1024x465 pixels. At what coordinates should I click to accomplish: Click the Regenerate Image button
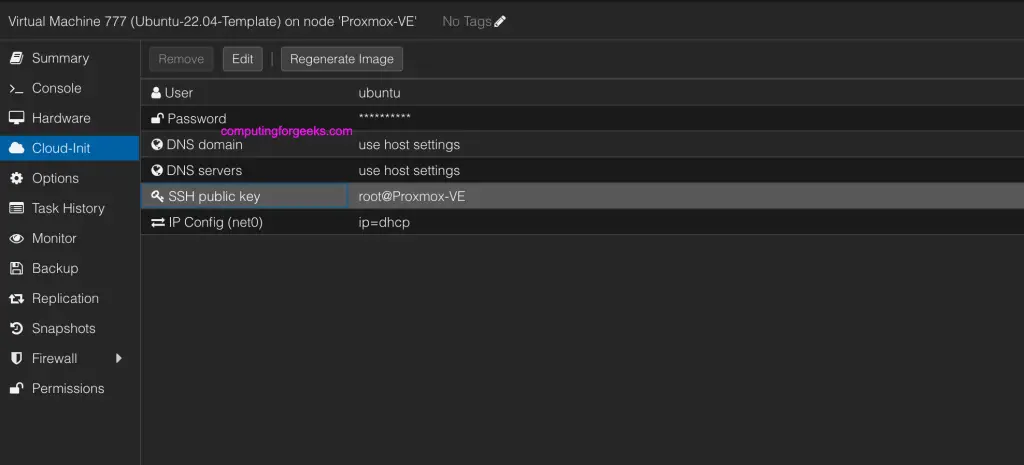click(342, 59)
